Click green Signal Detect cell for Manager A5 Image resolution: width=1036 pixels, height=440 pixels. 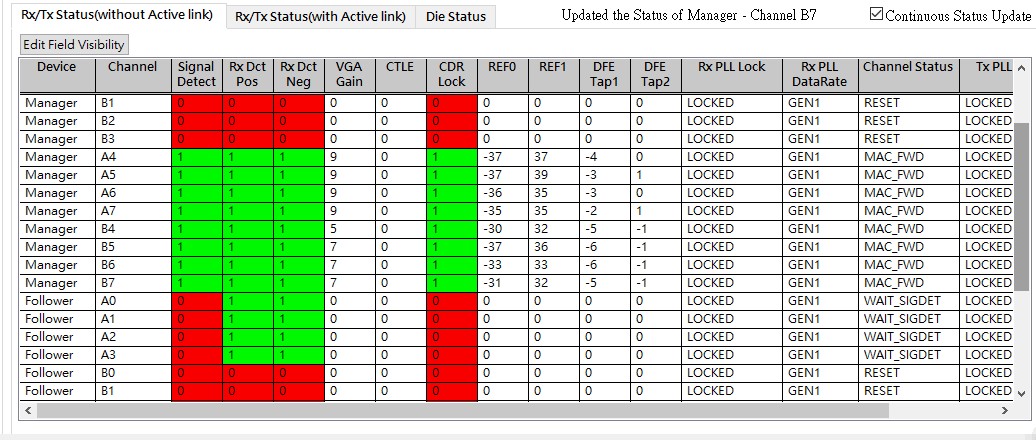point(197,175)
